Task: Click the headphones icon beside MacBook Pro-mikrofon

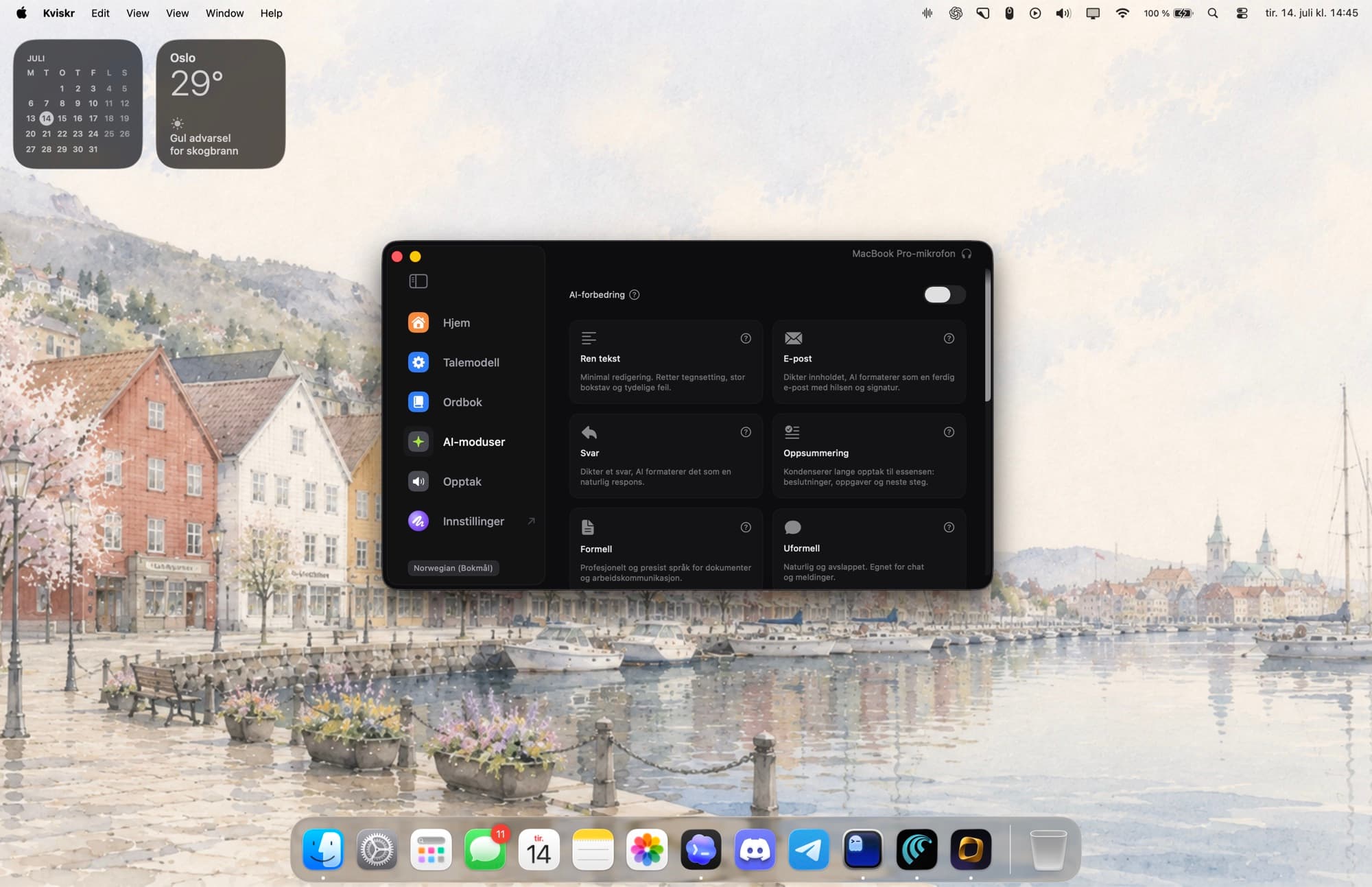Action: (x=967, y=254)
